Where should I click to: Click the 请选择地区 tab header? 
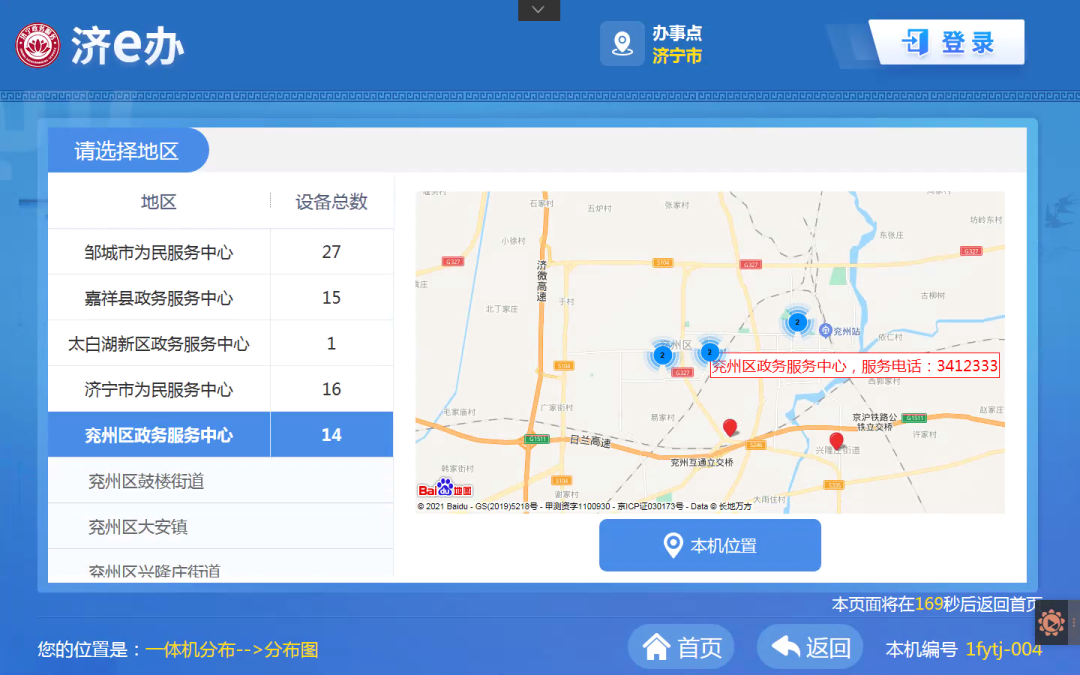pos(127,150)
